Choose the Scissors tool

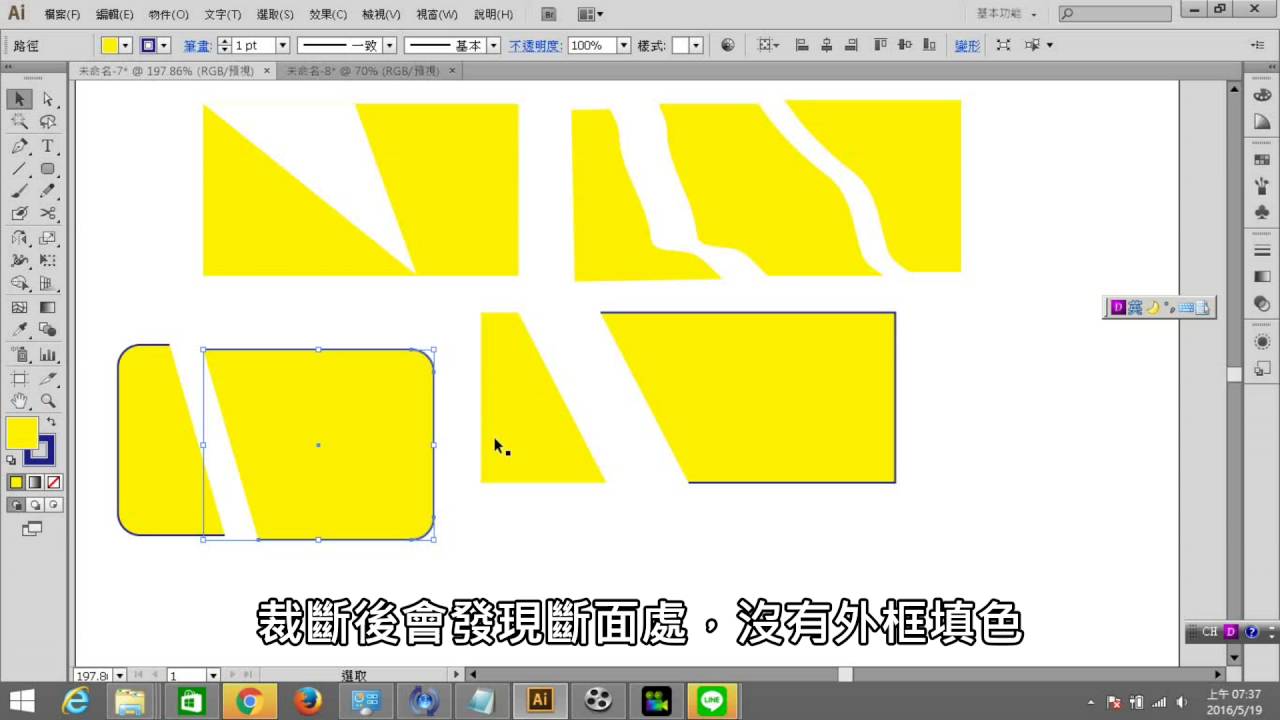(47, 214)
